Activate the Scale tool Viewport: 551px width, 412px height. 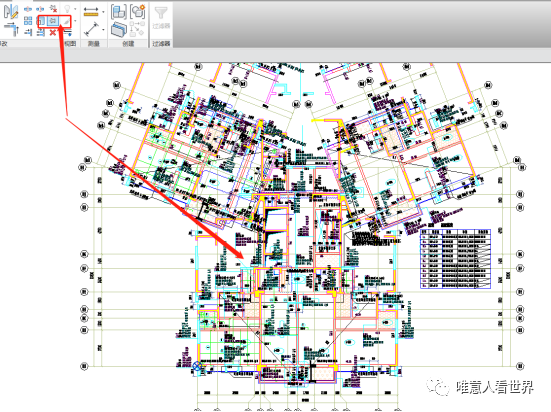coord(41,21)
